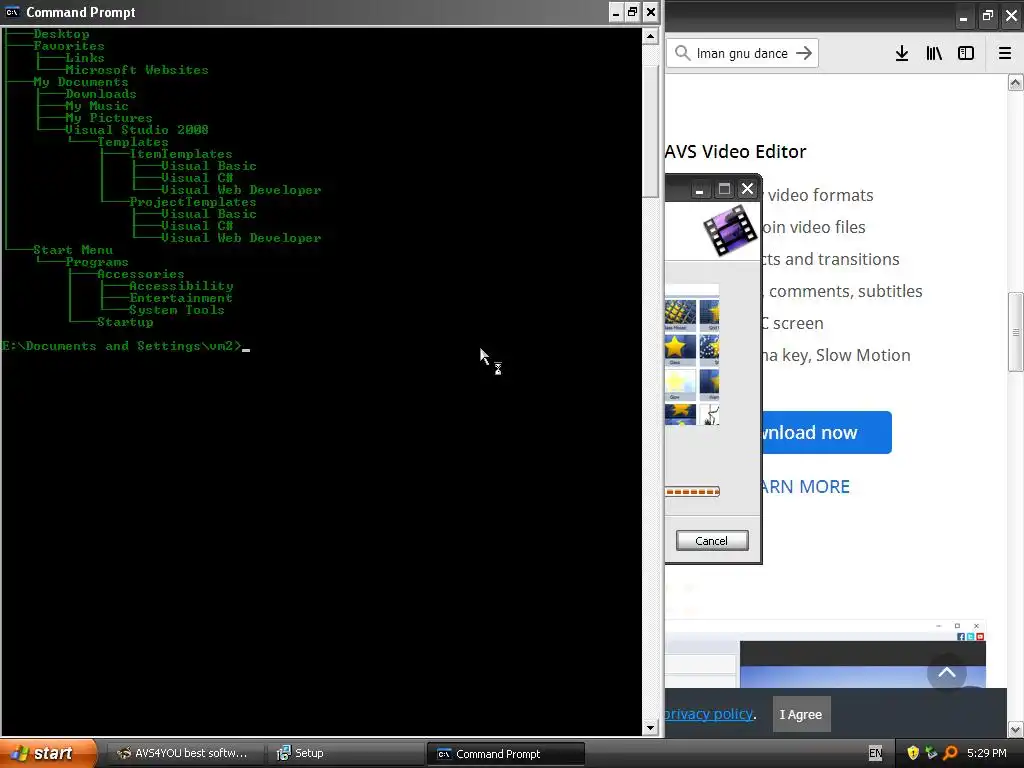Click the golden mosaic effect thumbnail in Setup

click(680, 315)
